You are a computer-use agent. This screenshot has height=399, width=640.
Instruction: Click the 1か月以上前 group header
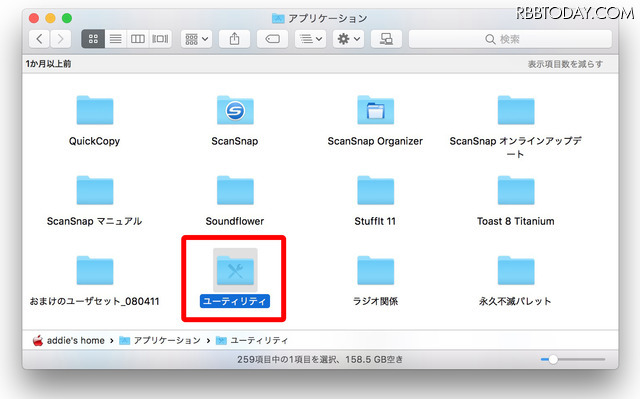[x=48, y=64]
